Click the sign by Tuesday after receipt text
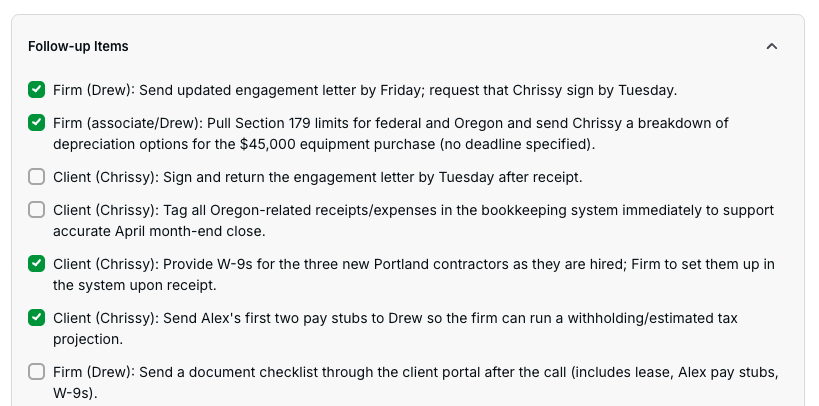Viewport: 819px width, 406px height. [x=480, y=177]
